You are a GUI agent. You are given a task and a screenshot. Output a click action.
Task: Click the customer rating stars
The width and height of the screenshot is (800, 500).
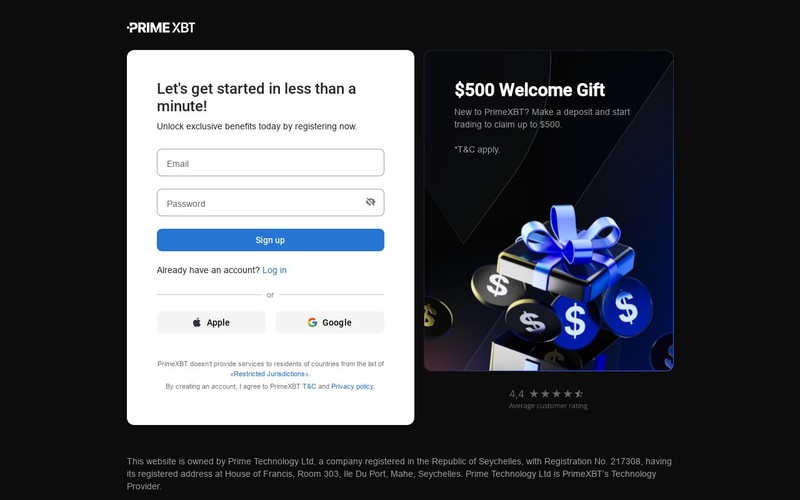pyautogui.click(x=556, y=393)
